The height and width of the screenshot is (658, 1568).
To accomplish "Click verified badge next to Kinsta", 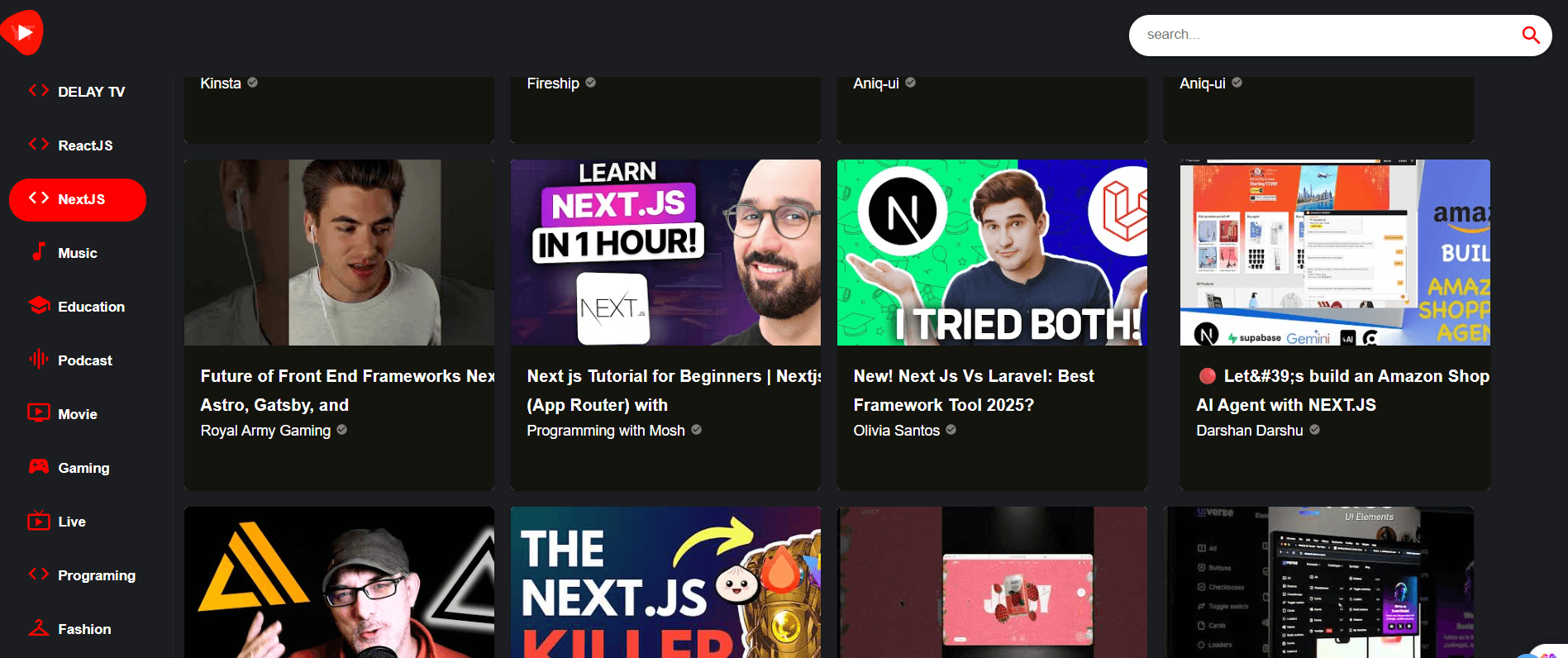I will tap(253, 83).
